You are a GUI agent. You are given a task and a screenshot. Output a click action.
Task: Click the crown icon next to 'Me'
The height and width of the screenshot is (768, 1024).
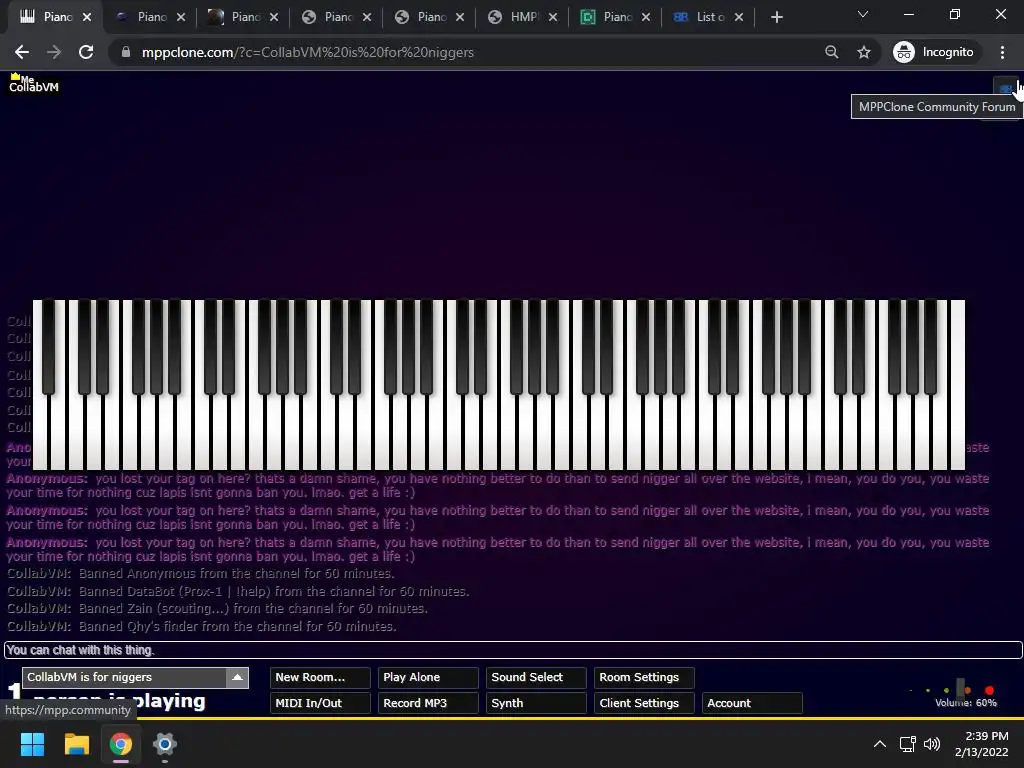[15, 76]
